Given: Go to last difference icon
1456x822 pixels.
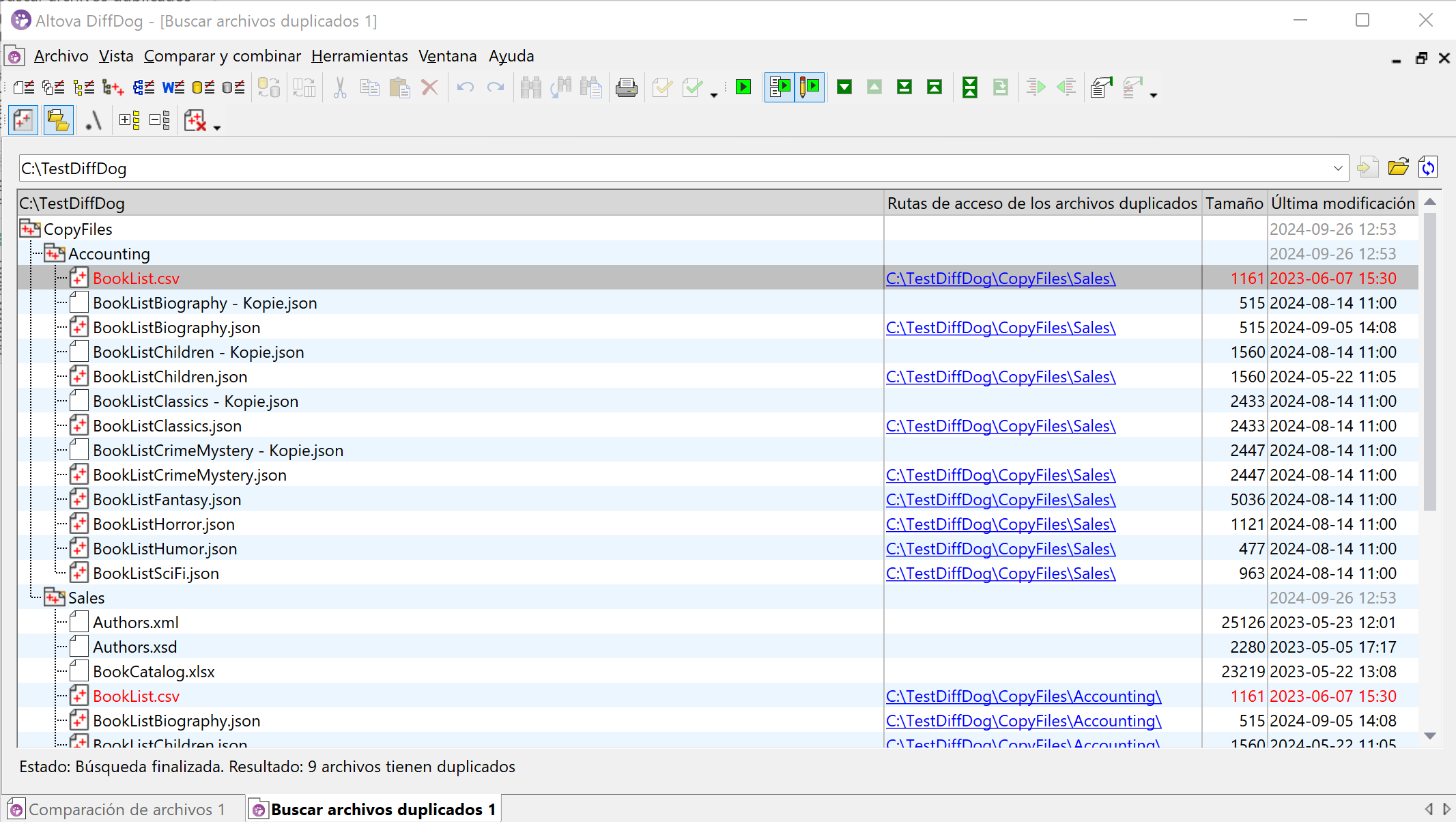Looking at the screenshot, I should pos(904,87).
